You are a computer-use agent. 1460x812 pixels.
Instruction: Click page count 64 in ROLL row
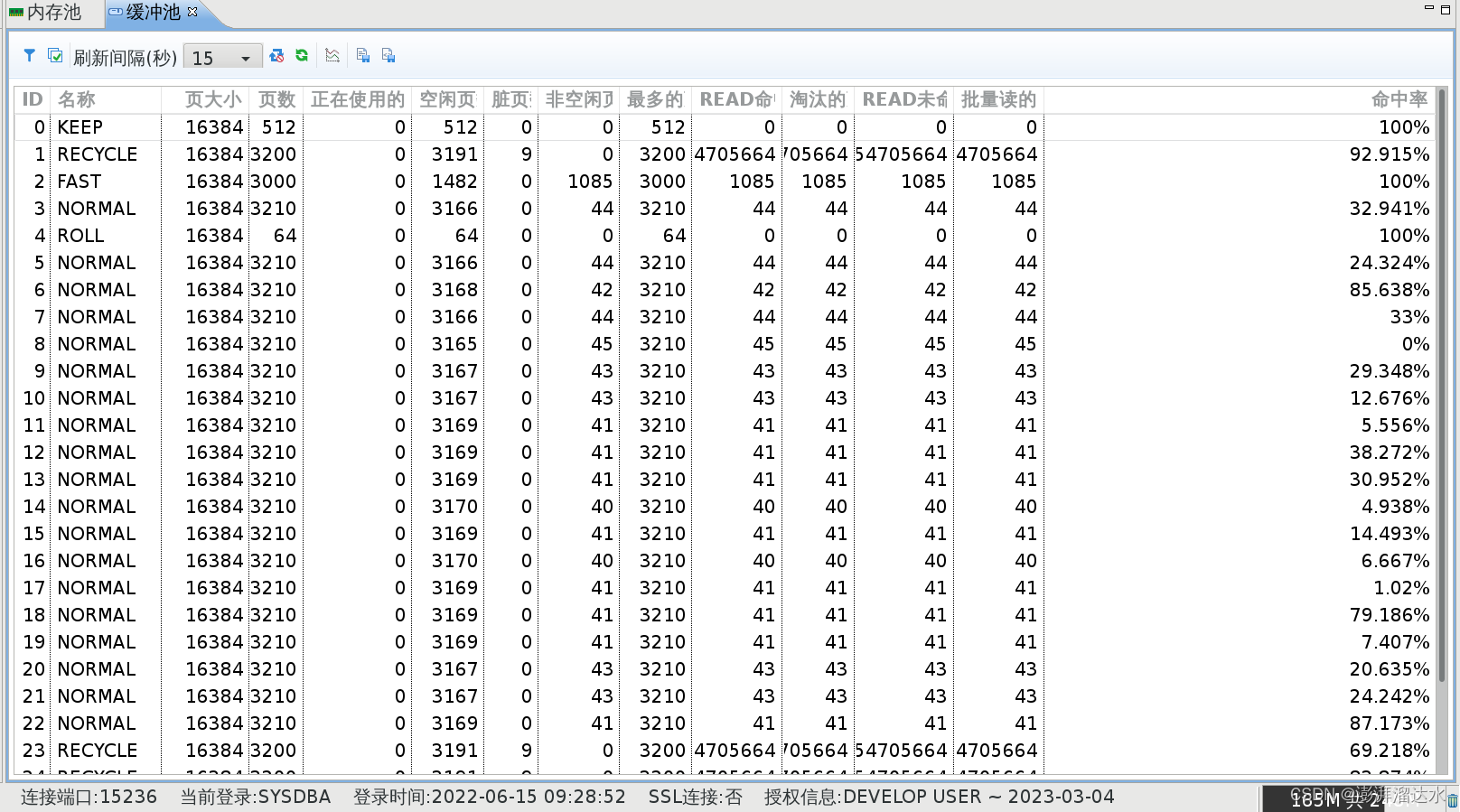285,236
